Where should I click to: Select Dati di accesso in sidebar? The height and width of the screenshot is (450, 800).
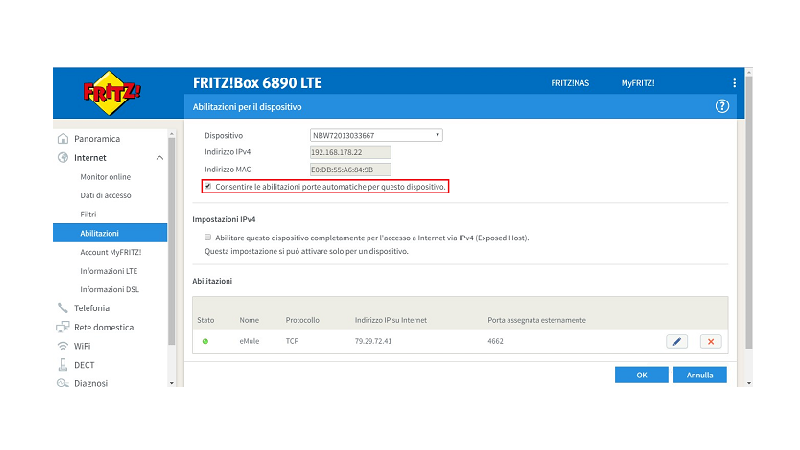pos(106,195)
